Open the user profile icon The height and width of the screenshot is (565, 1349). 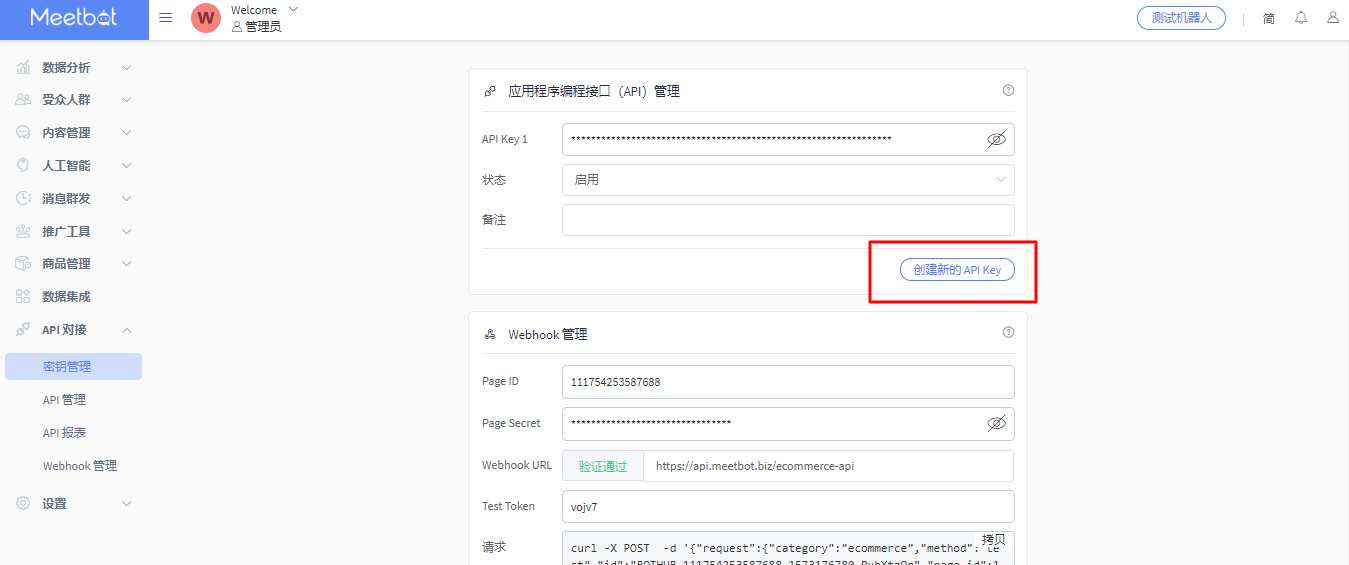(x=1333, y=18)
